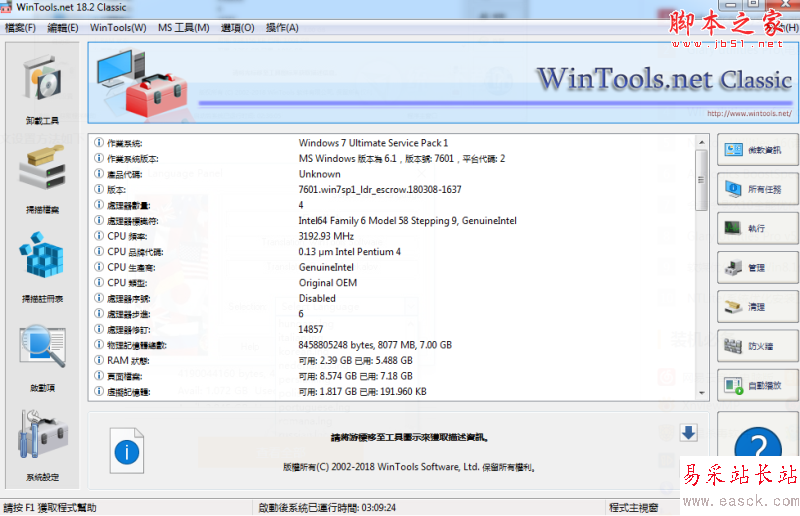Click the info icon beside 處理器序號 row
This screenshot has width=800, height=516.
coord(99,298)
